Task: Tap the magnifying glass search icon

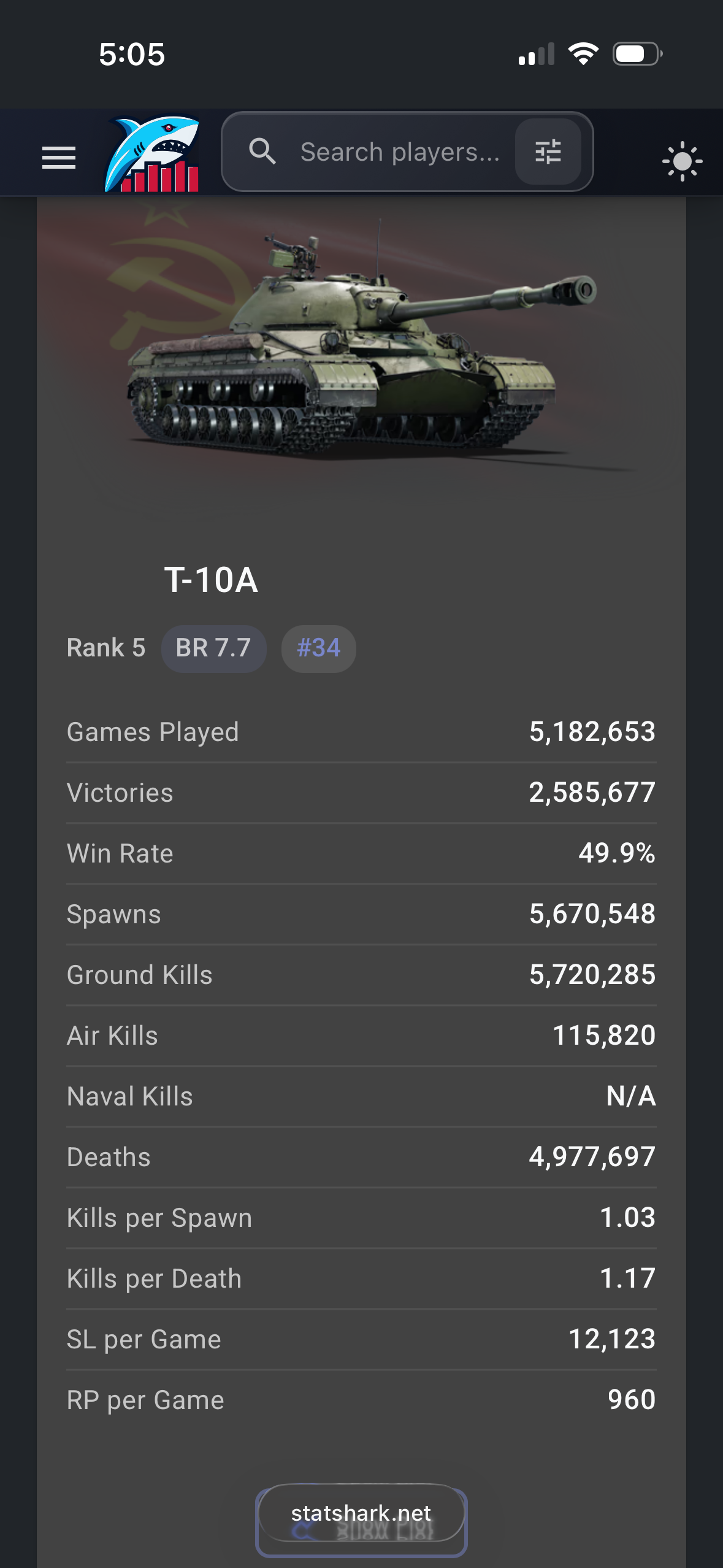Action: click(262, 152)
